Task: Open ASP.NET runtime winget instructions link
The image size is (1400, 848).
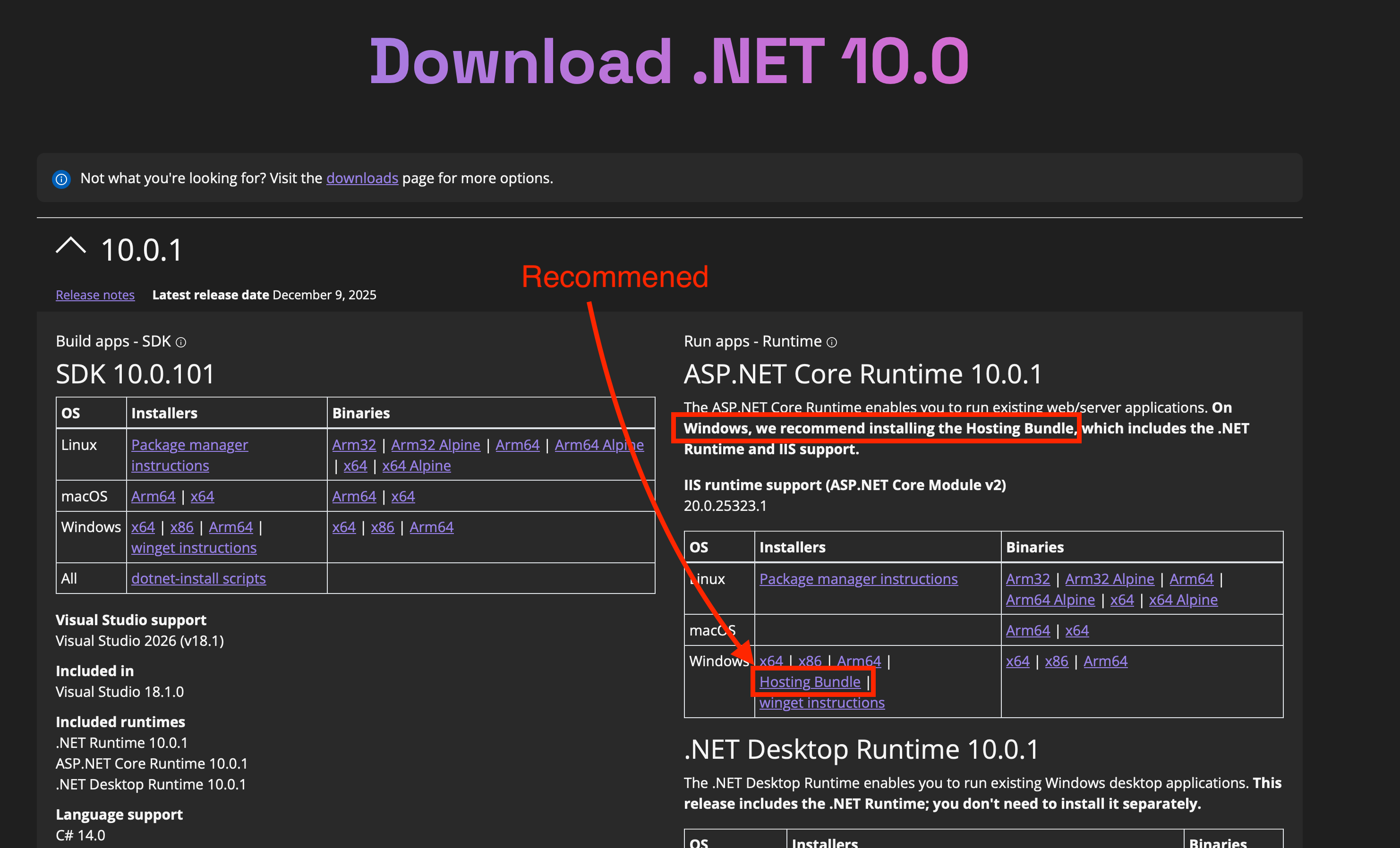Action: 821,703
